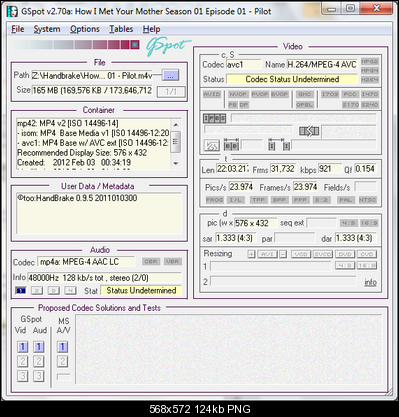Select audio stream 1 button
Screen dimensions: 399x417
point(21,291)
